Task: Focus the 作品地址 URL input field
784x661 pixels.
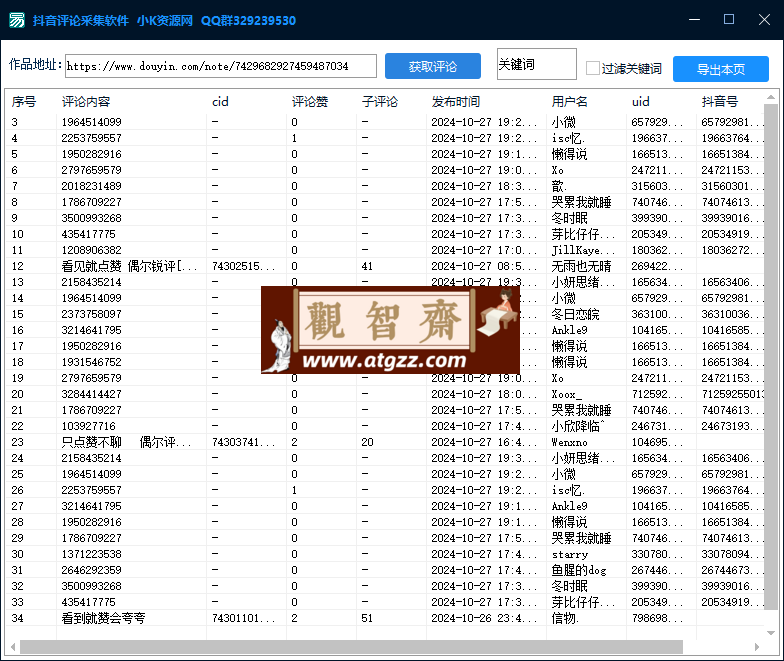Action: pyautogui.click(x=220, y=66)
